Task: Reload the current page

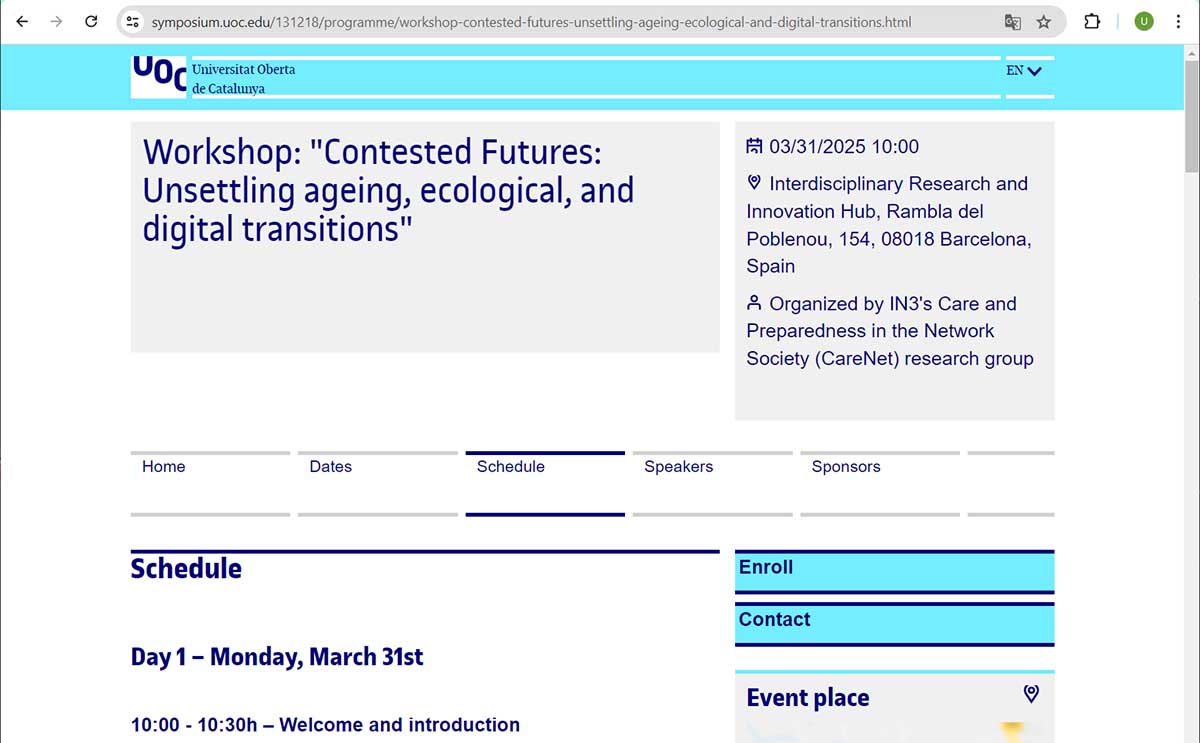Action: tap(91, 21)
